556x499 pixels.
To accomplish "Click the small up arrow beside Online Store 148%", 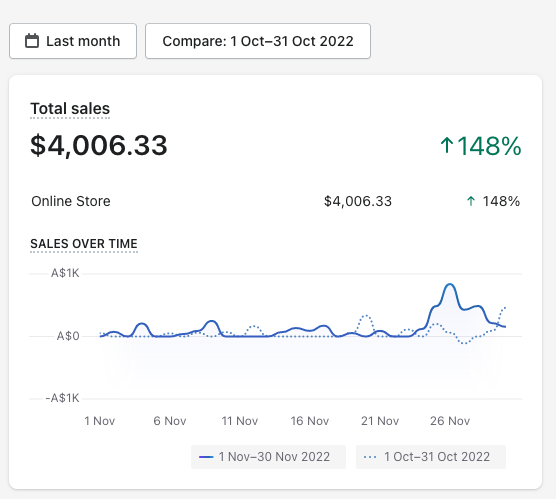I will [471, 201].
